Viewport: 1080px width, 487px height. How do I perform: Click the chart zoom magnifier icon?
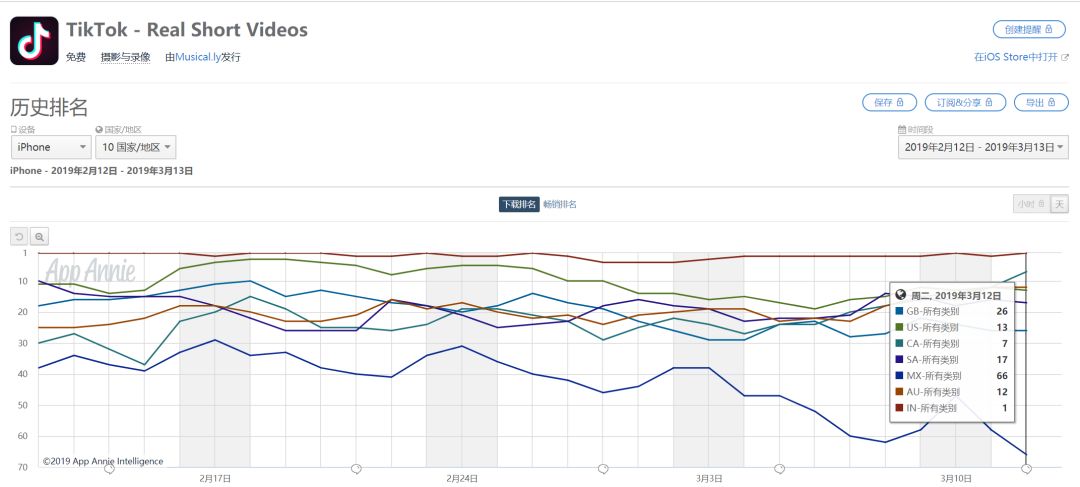(39, 237)
